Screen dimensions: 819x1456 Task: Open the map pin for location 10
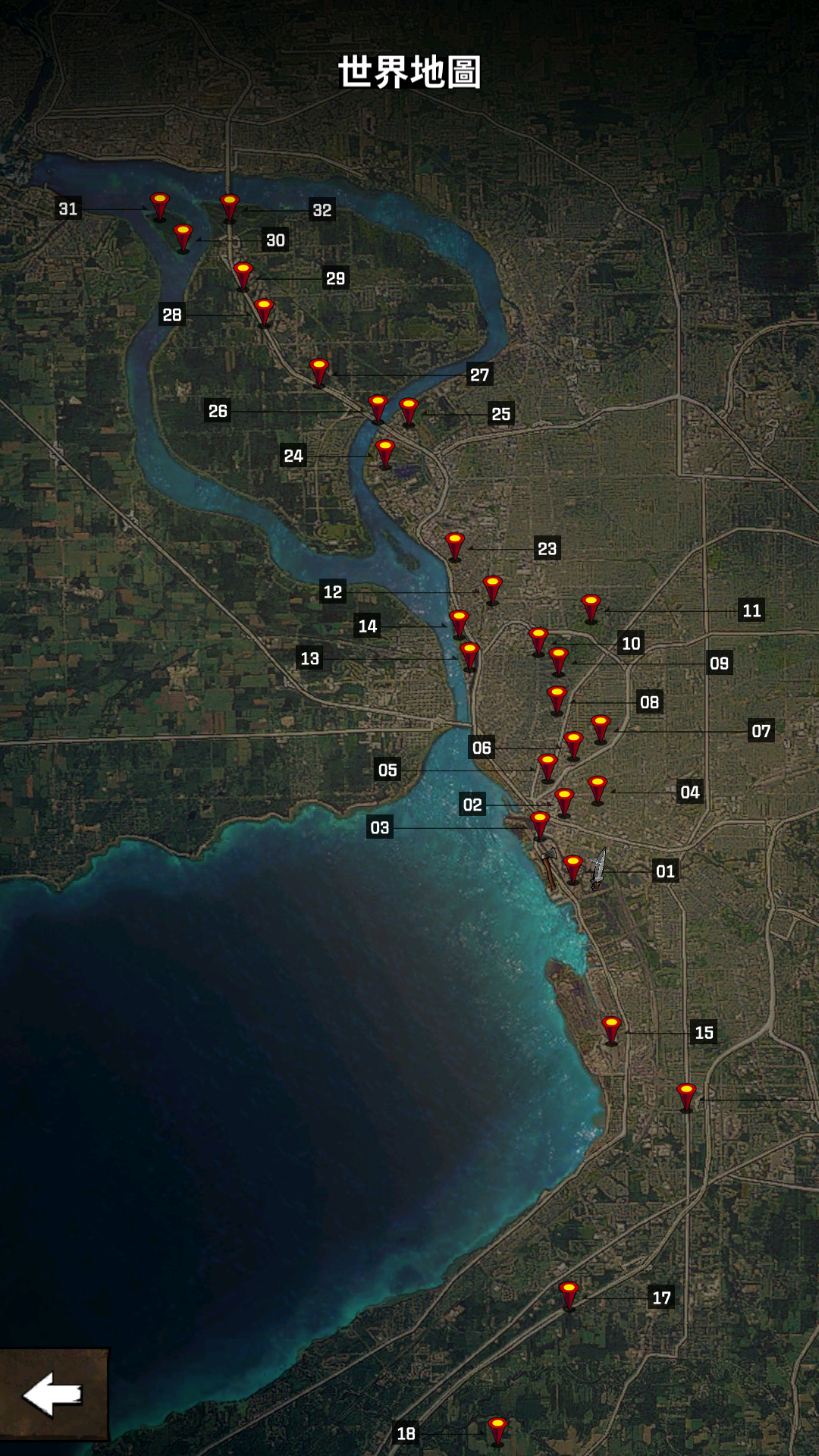coord(539,642)
